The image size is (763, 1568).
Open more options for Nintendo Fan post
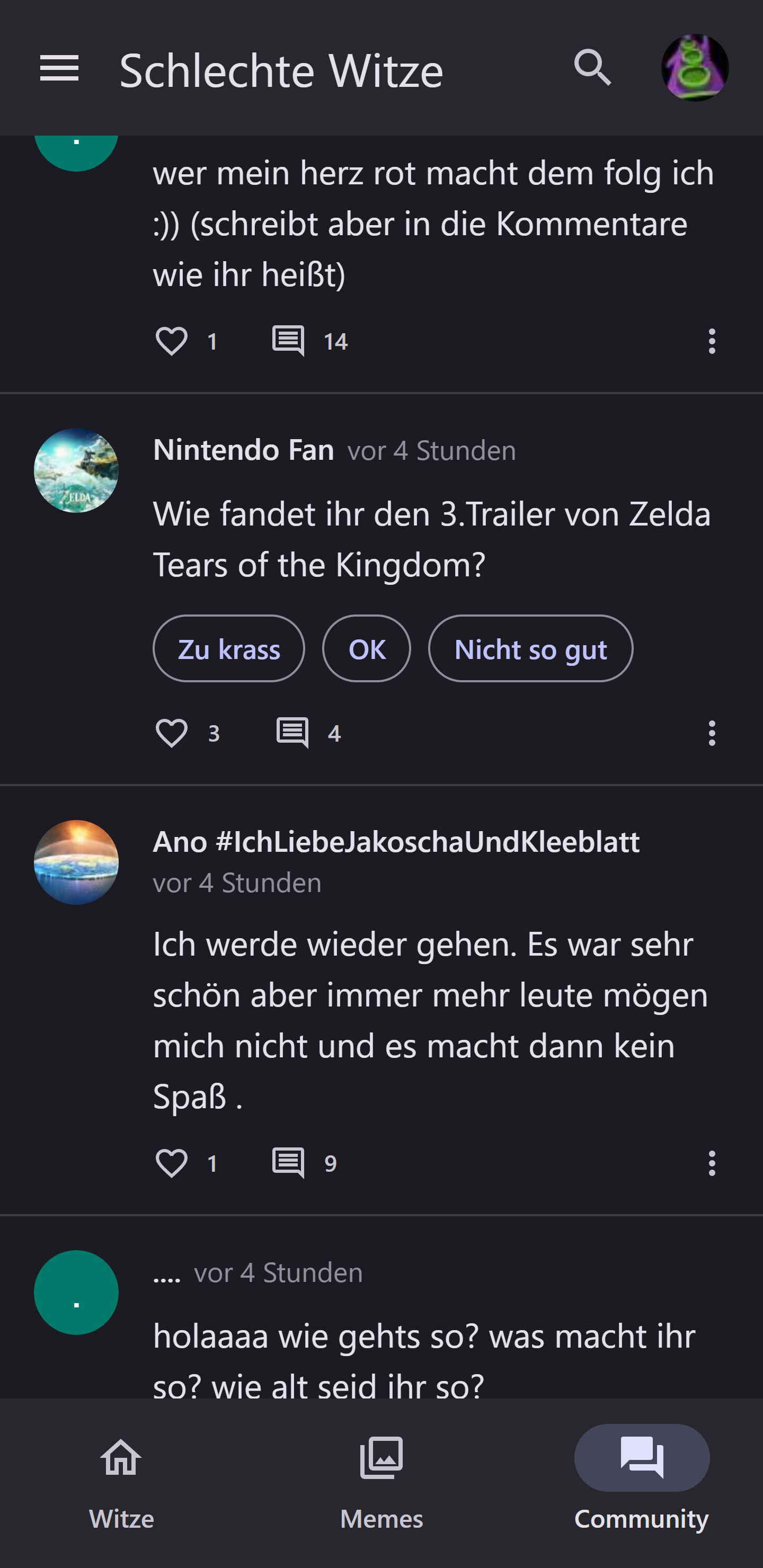(x=711, y=733)
